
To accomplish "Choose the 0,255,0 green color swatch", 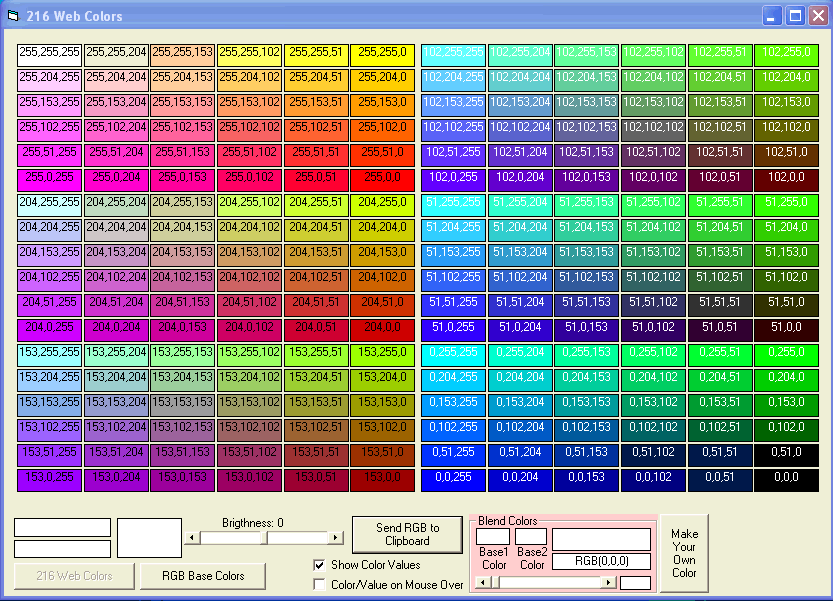I will tap(785, 353).
